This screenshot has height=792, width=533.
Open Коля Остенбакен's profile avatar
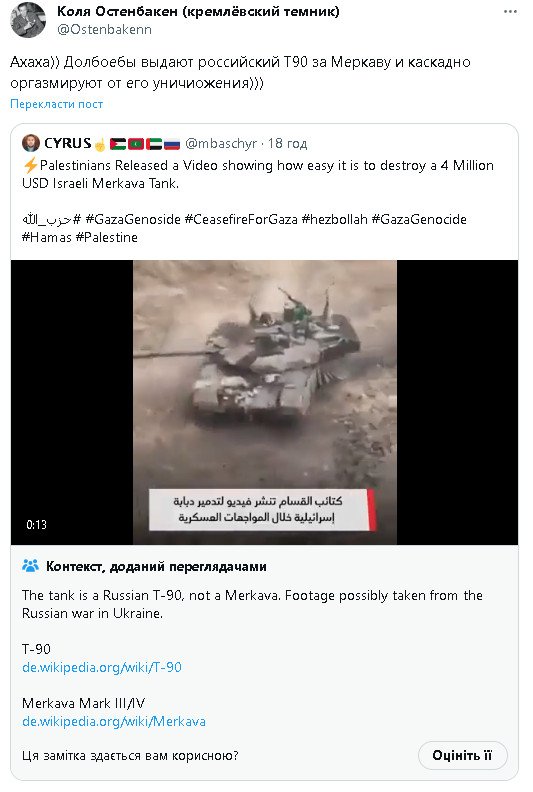28,20
